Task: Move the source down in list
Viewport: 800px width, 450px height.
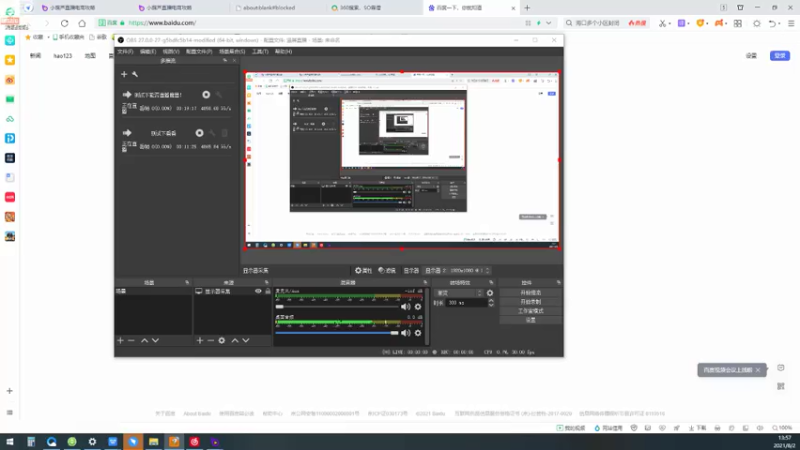Action: [245, 340]
